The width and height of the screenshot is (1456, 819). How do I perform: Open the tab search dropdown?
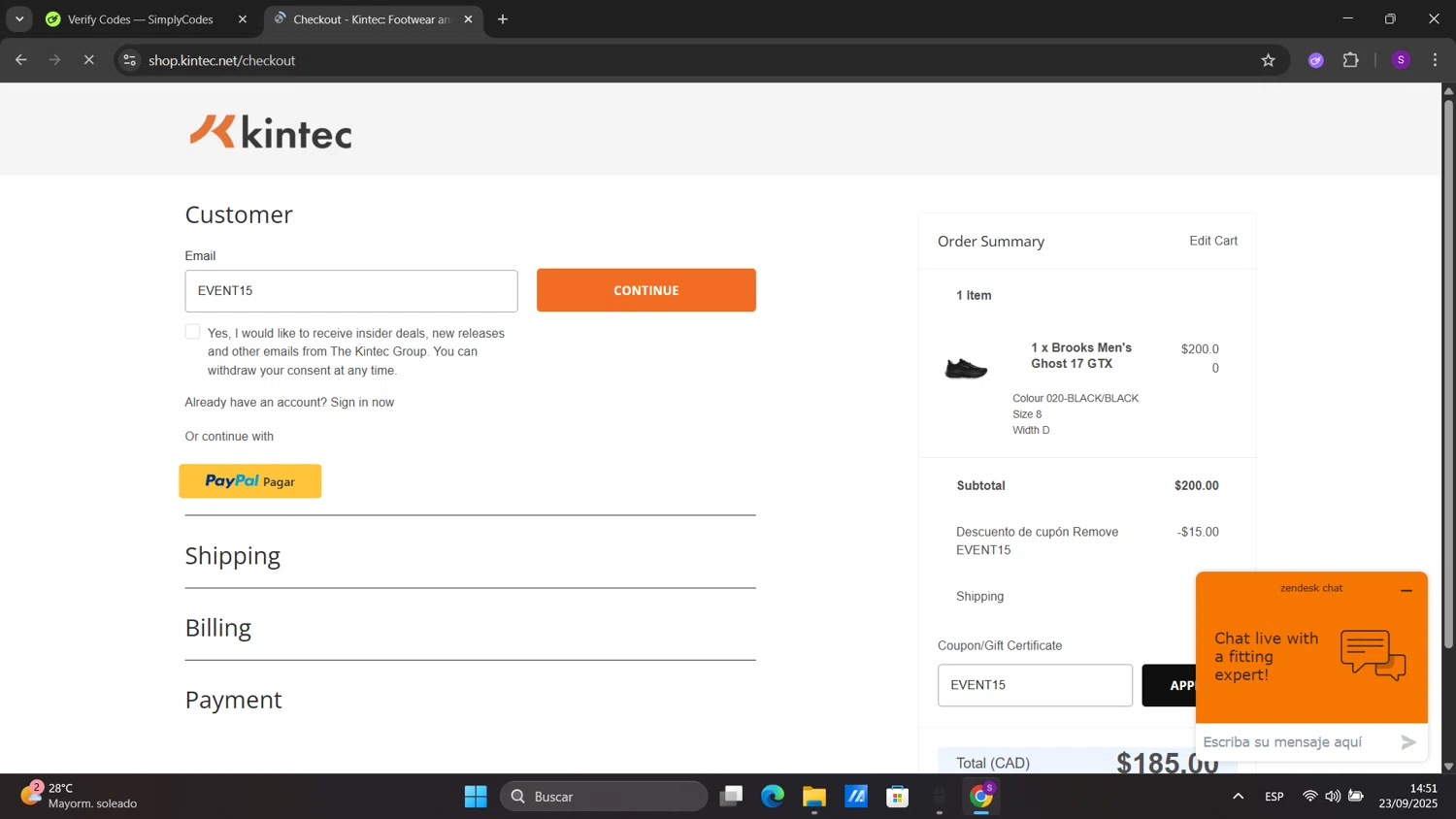point(19,19)
